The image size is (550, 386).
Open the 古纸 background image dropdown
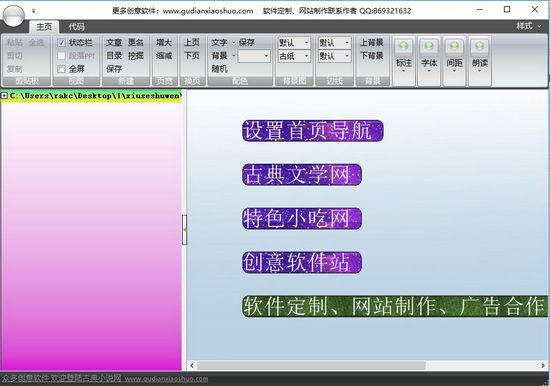tap(294, 56)
